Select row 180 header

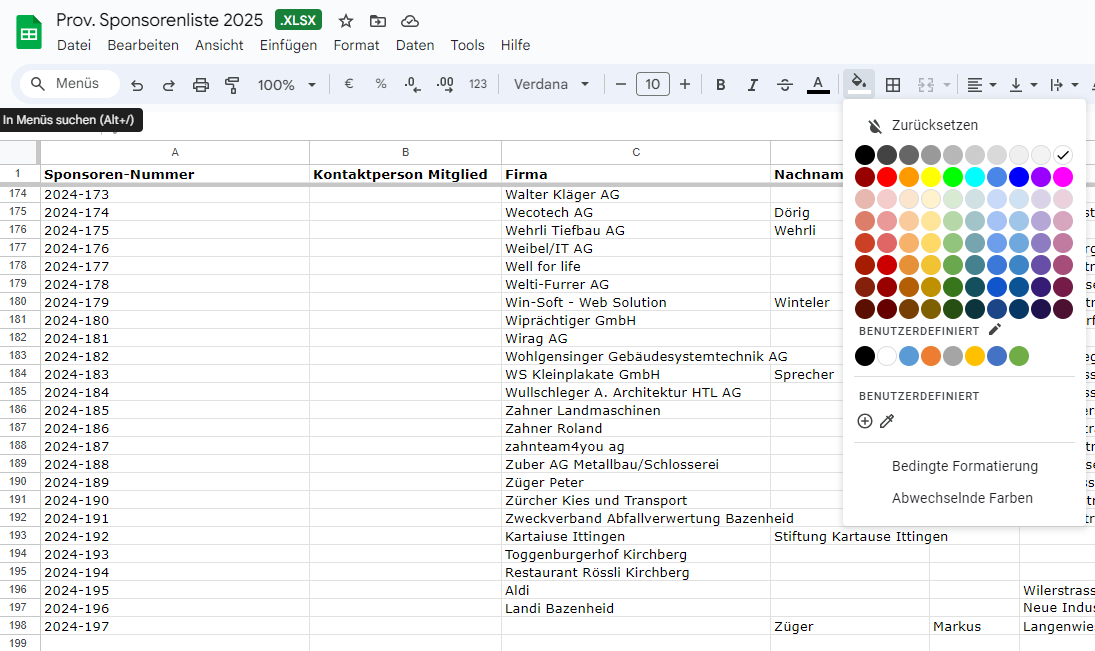coord(19,302)
